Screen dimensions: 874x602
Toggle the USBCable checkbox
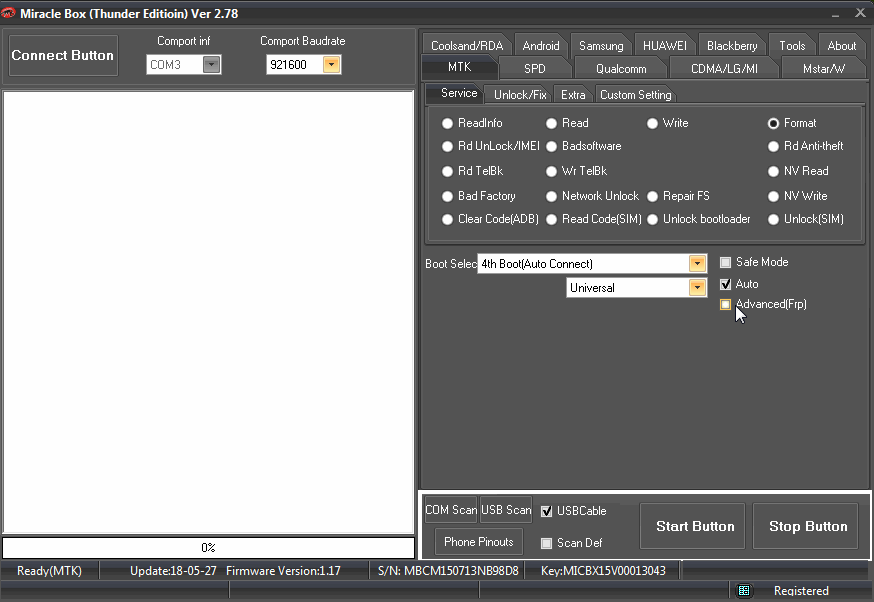click(546, 511)
